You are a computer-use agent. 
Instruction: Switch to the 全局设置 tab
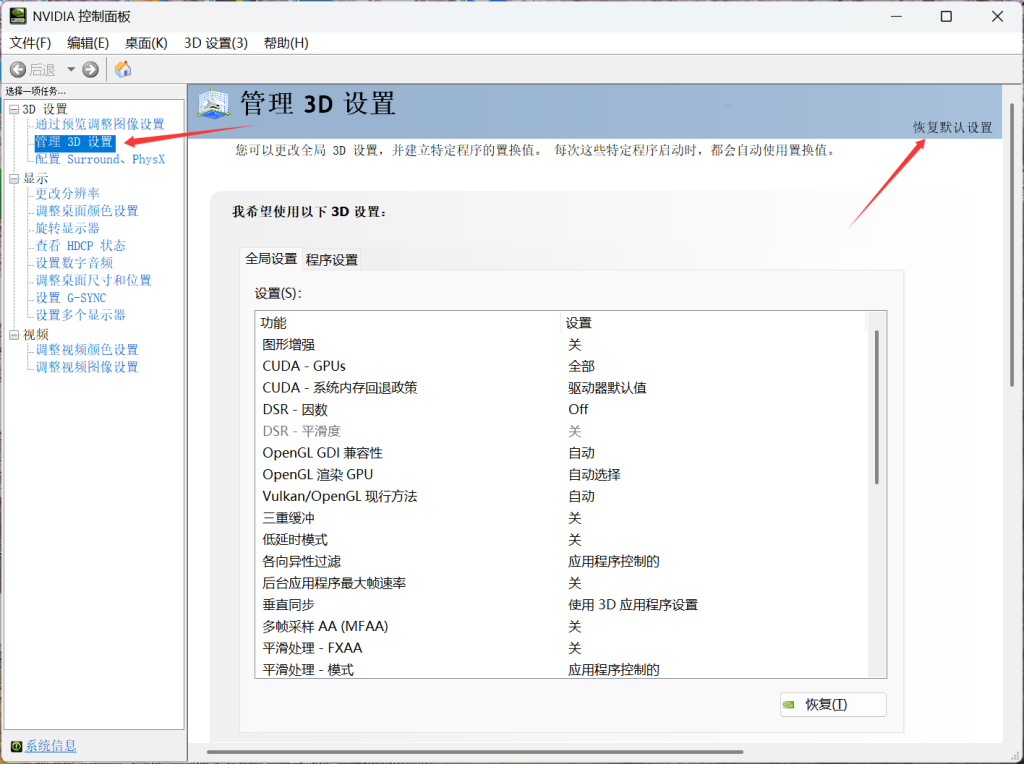271,259
